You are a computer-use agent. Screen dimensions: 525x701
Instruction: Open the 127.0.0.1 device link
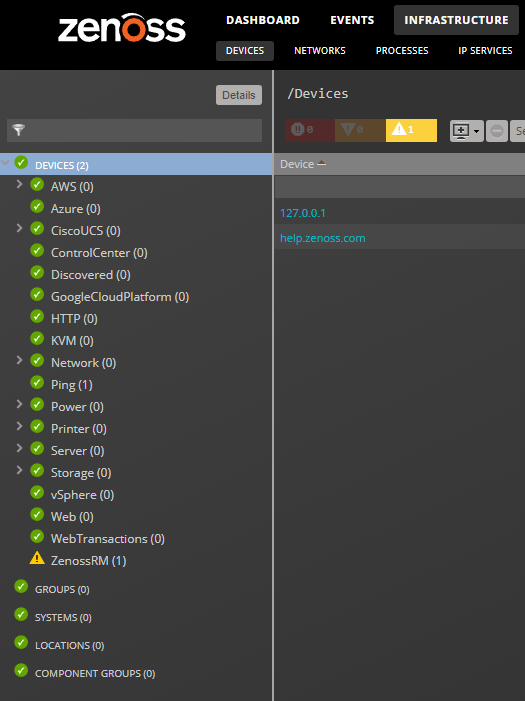click(x=303, y=213)
